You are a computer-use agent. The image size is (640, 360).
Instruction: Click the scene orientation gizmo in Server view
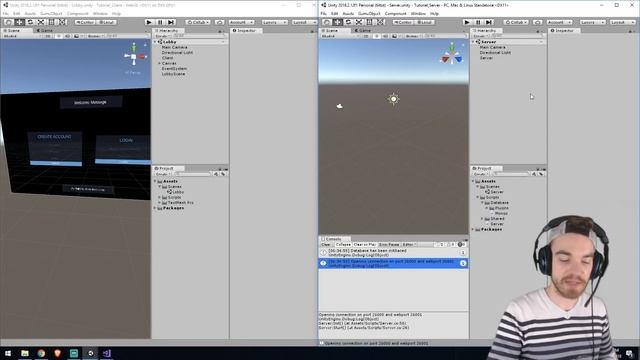pyautogui.click(x=452, y=55)
